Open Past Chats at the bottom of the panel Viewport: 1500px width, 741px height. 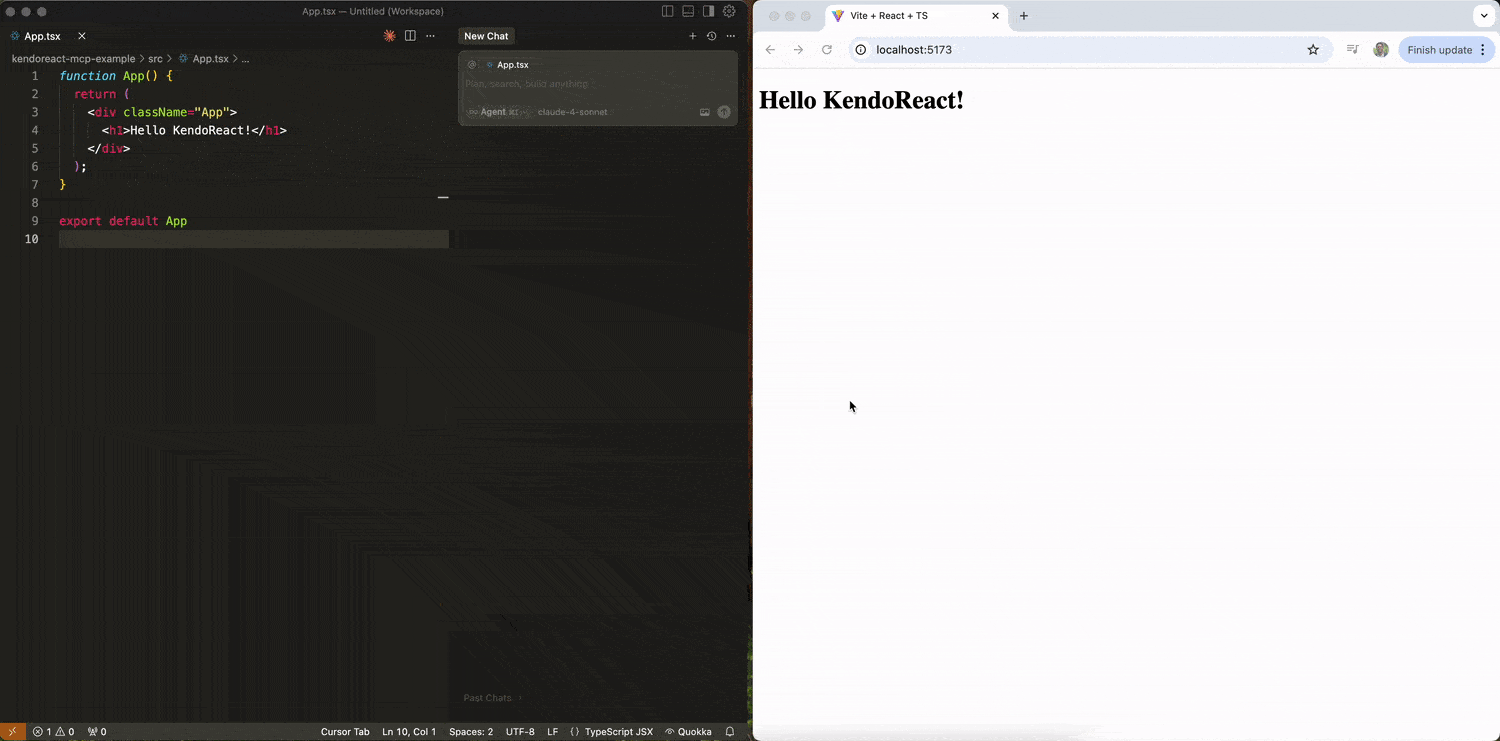[x=486, y=697]
